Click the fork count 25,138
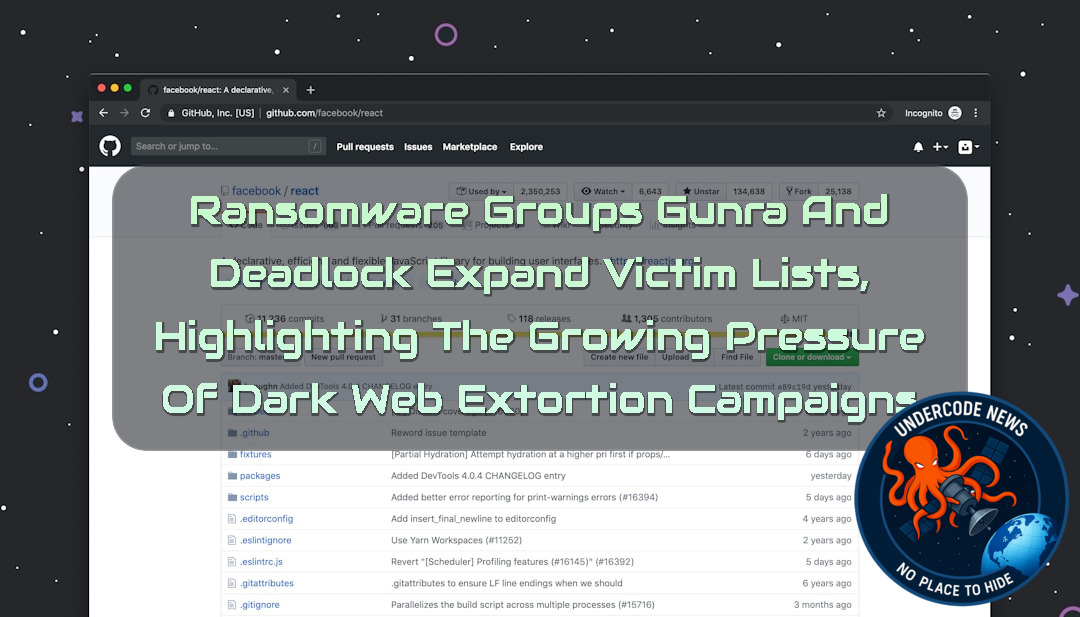This screenshot has width=1080, height=617. pos(838,191)
